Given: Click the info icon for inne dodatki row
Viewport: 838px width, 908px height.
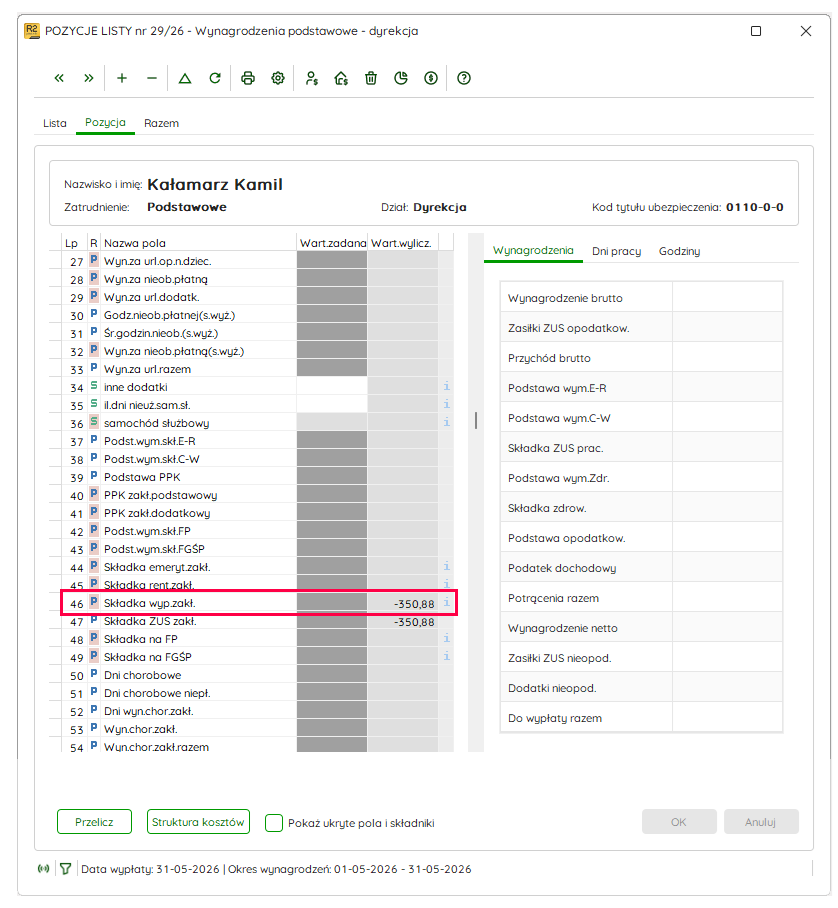Looking at the screenshot, I should click(x=447, y=386).
